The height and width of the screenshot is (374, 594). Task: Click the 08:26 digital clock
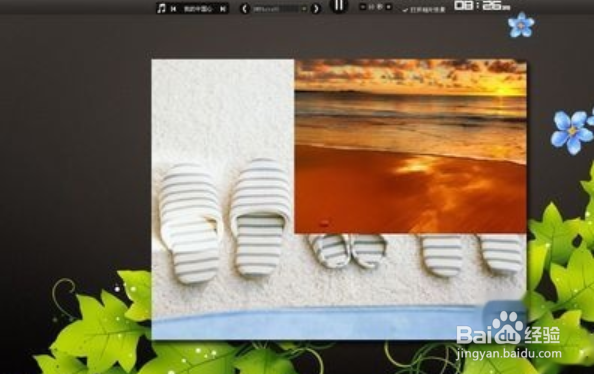[x=482, y=5]
